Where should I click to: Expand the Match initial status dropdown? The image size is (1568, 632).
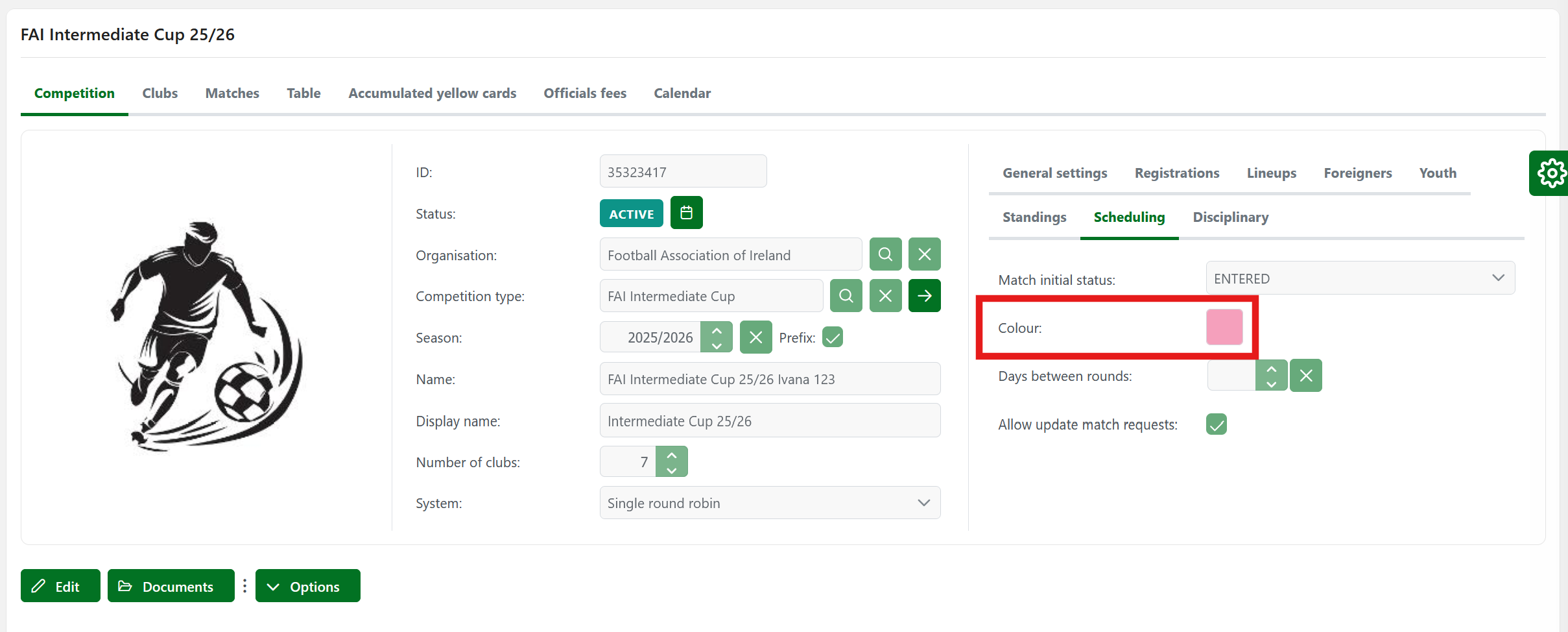[1360, 278]
